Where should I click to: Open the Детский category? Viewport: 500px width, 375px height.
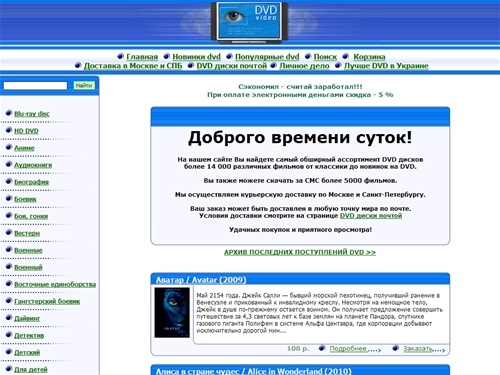coord(27,352)
